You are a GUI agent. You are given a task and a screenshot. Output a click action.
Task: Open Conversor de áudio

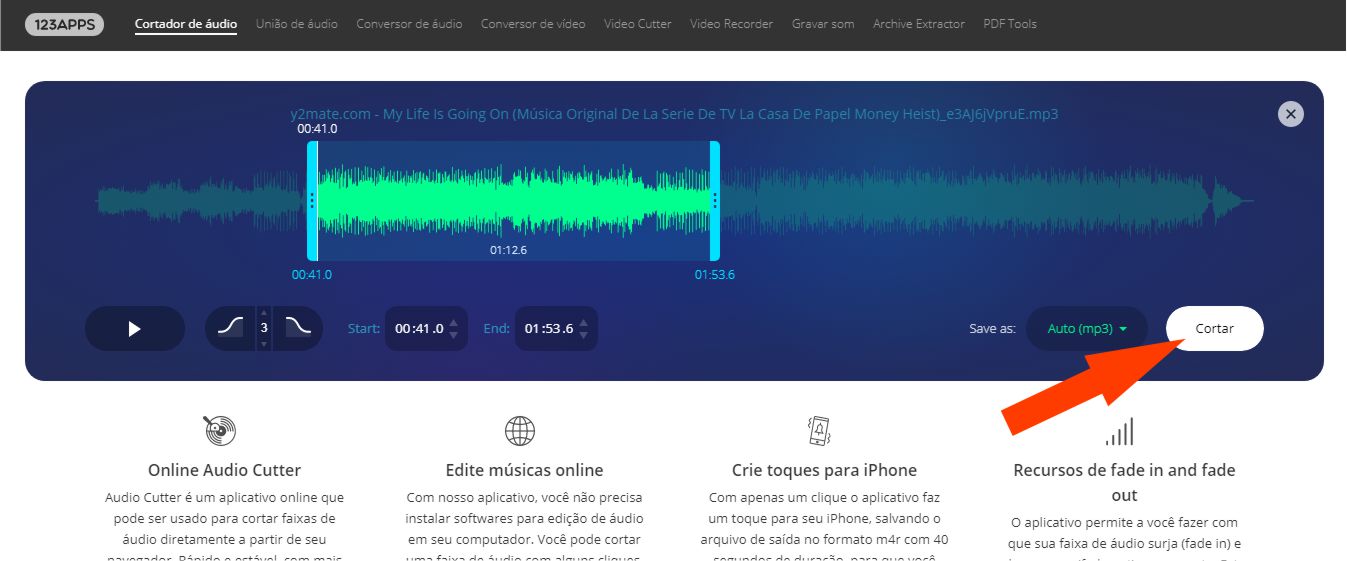coord(409,23)
